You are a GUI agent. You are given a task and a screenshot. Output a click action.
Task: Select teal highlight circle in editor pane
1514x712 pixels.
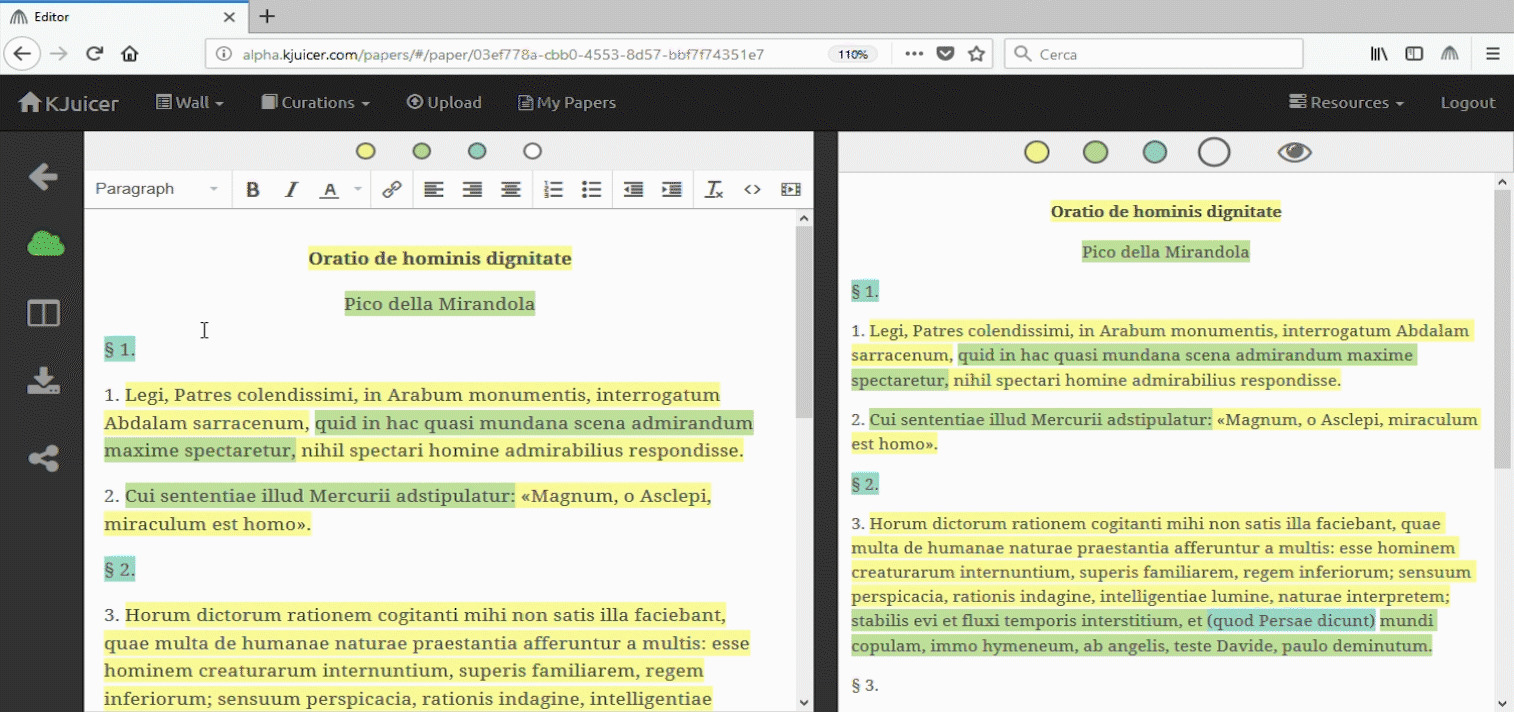pyautogui.click(x=477, y=151)
